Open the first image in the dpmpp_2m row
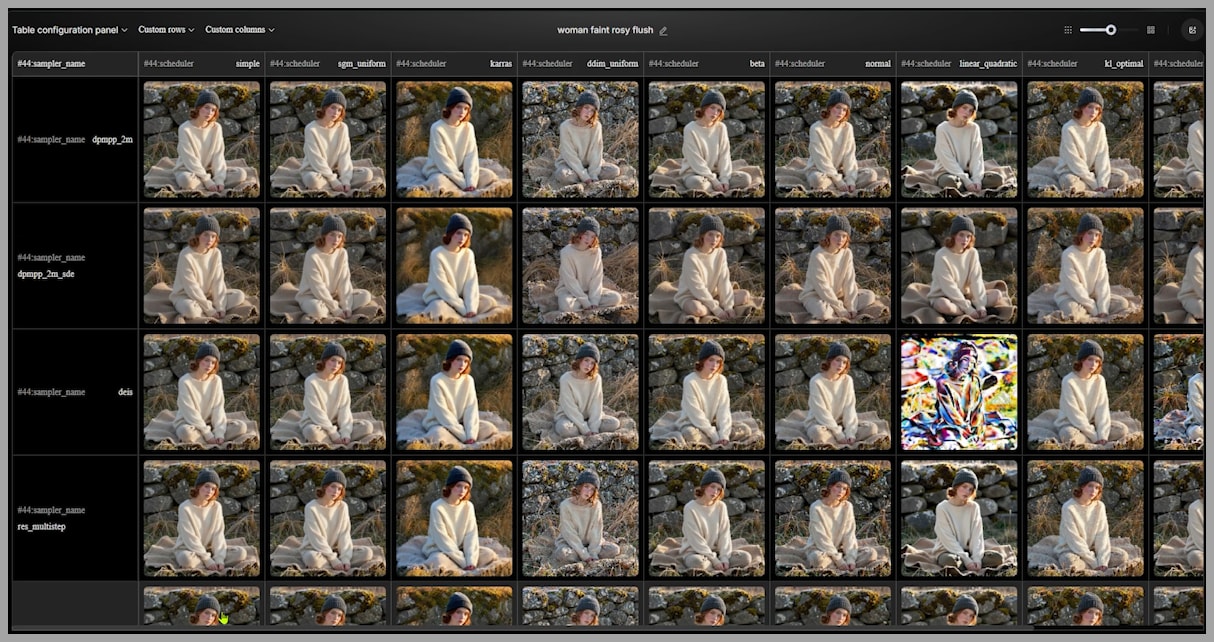Viewport: 1214px width, 642px height. [x=201, y=138]
